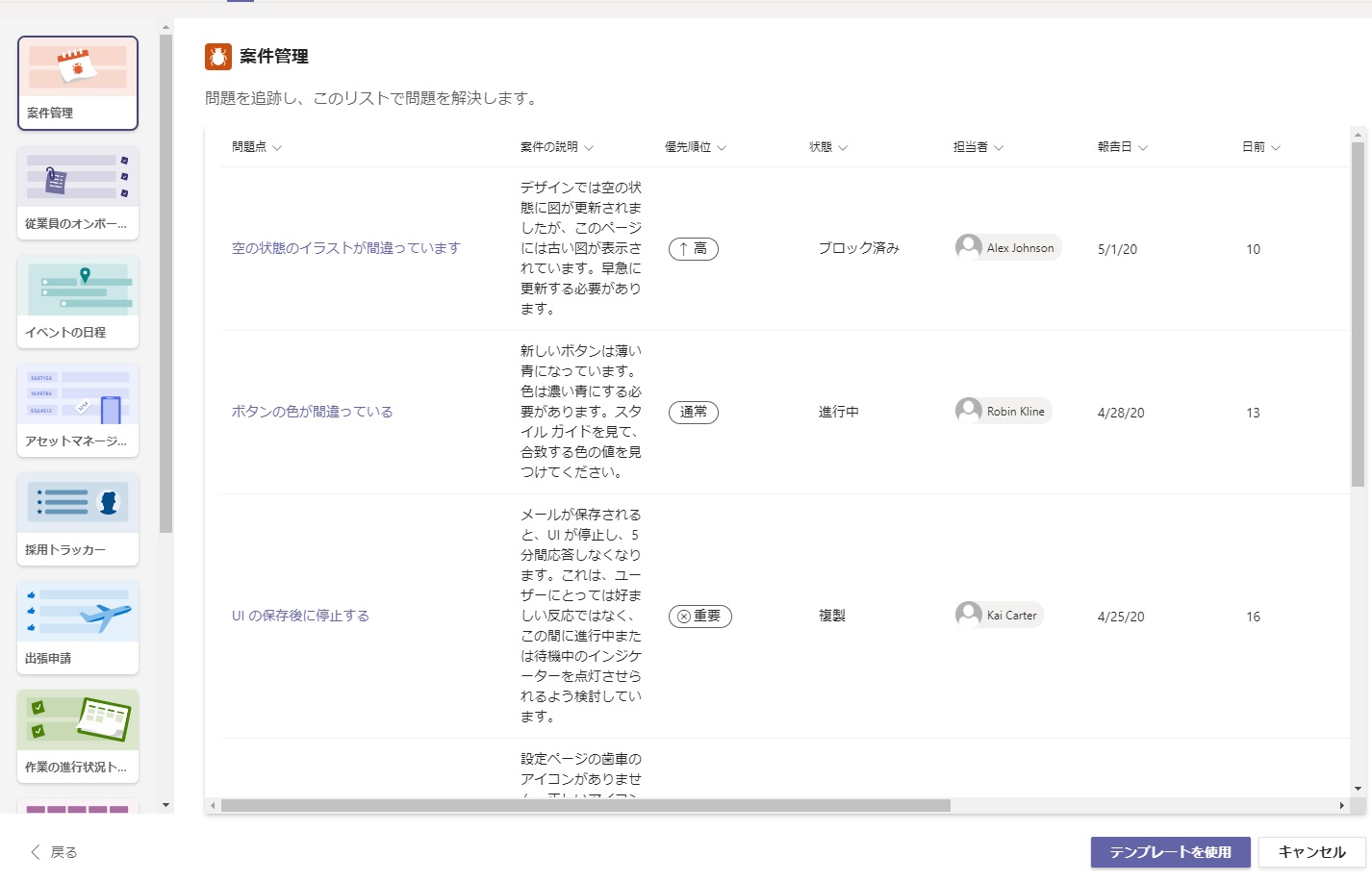Screen dimensions: 1372x882
Task: Click the preview horizontal scrollbar left arrow
Action: point(214,806)
